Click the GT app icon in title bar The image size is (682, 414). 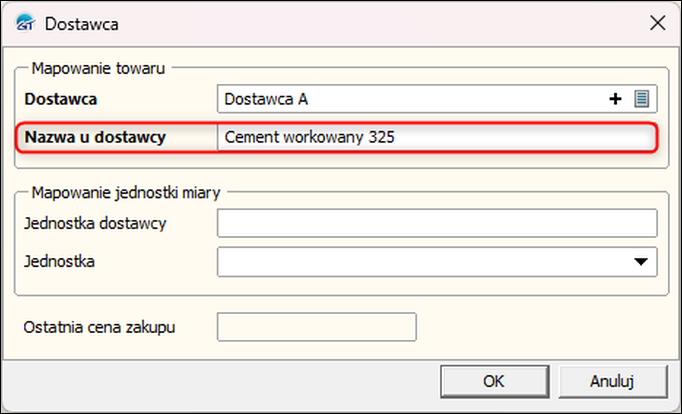pos(26,21)
